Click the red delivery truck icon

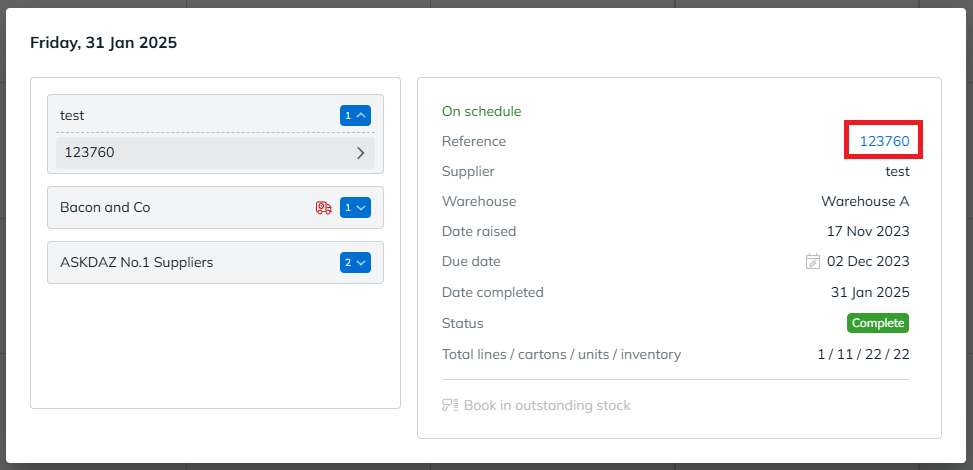323,208
